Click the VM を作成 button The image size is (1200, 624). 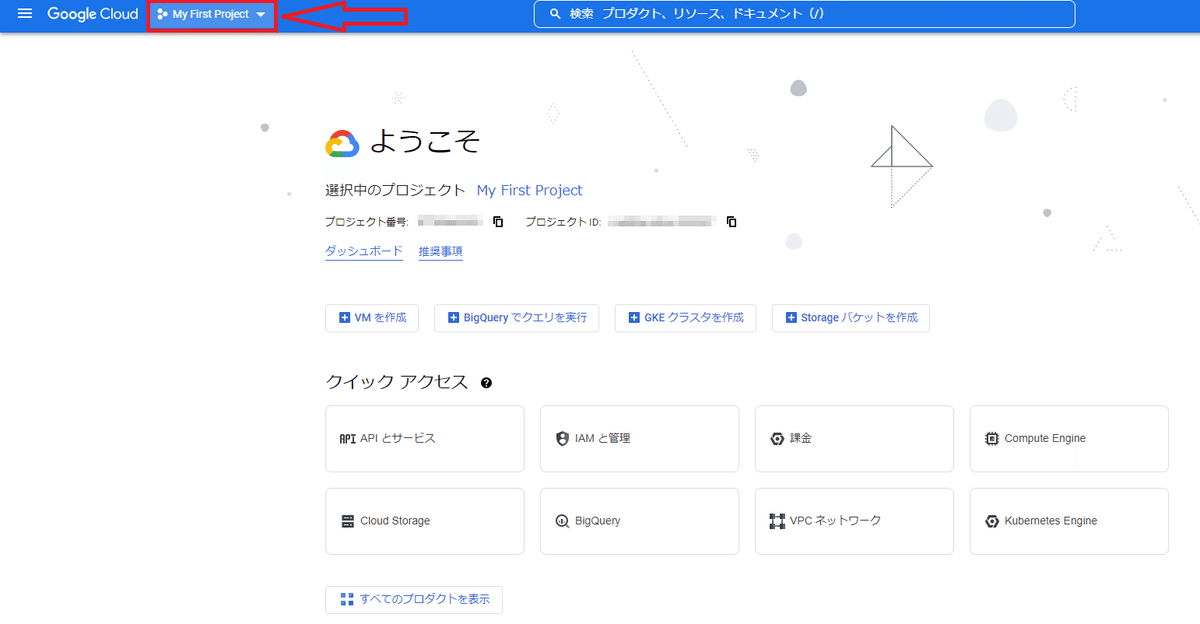pyautogui.click(x=372, y=318)
